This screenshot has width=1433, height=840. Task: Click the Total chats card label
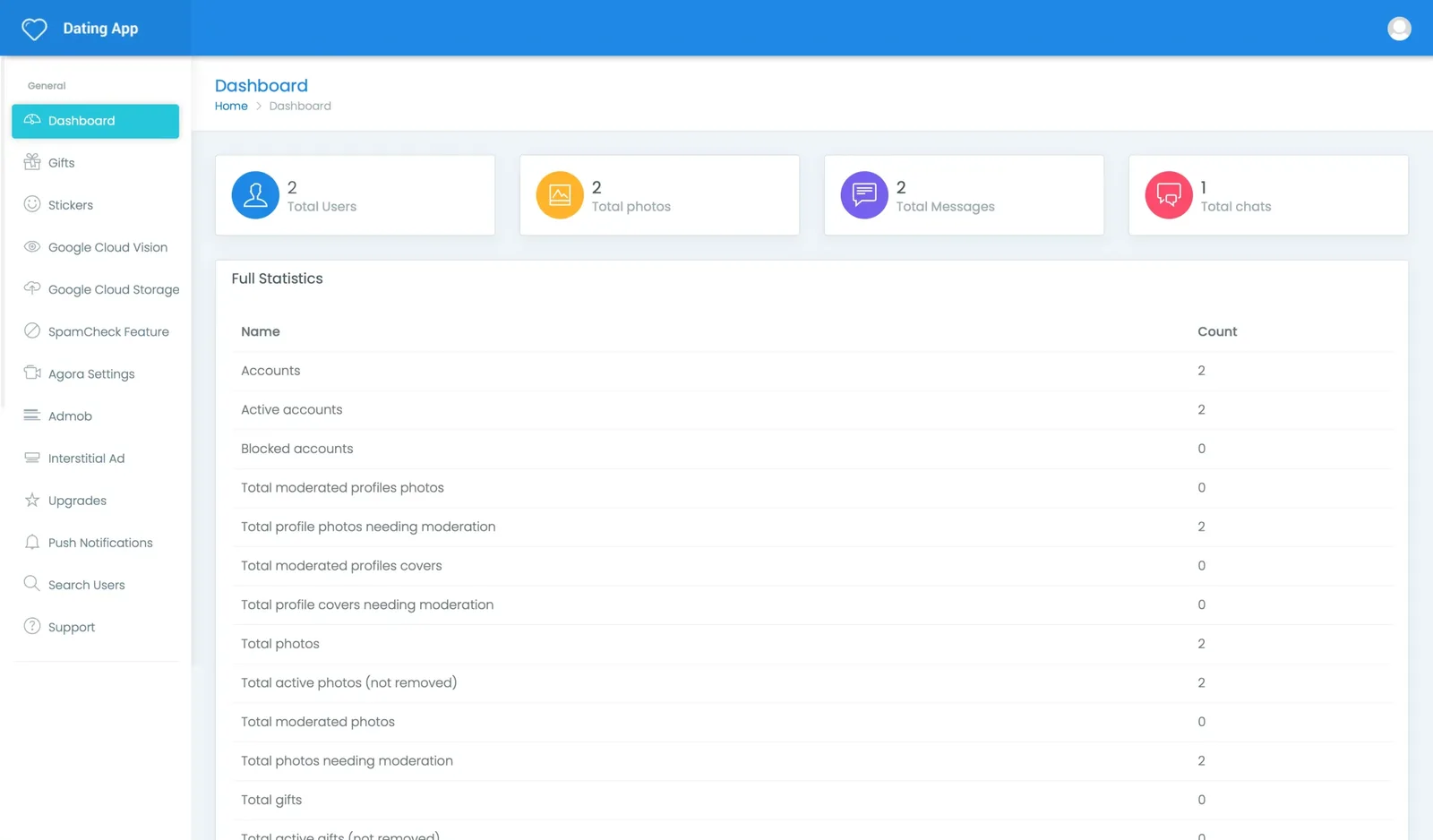point(1235,207)
